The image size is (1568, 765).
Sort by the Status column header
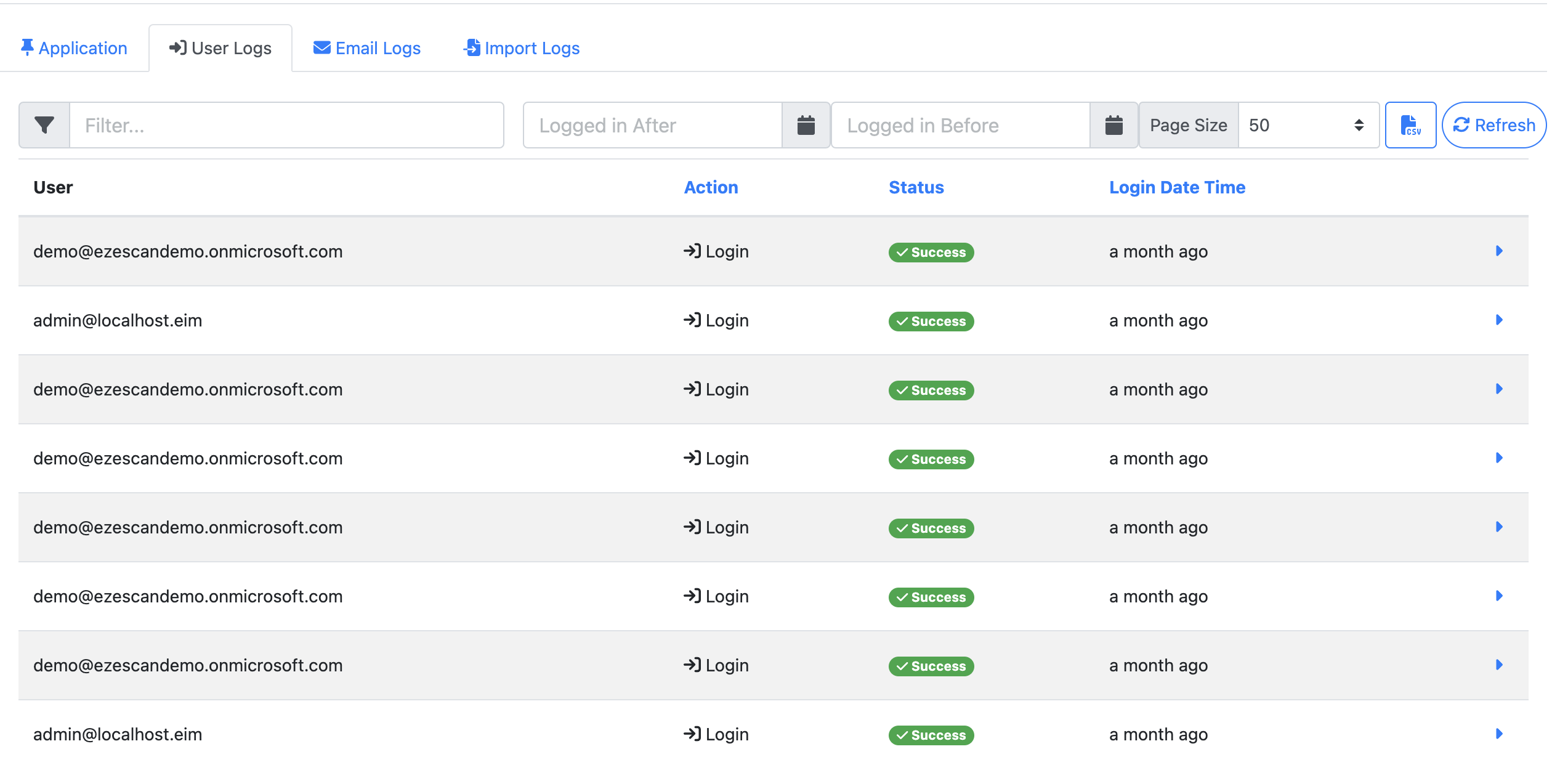pyautogui.click(x=916, y=187)
